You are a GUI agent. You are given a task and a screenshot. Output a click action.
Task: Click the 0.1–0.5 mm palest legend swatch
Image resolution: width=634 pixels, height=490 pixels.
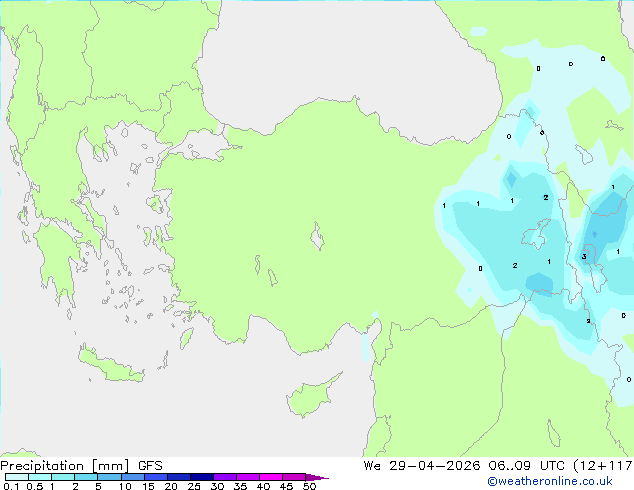coord(17,477)
